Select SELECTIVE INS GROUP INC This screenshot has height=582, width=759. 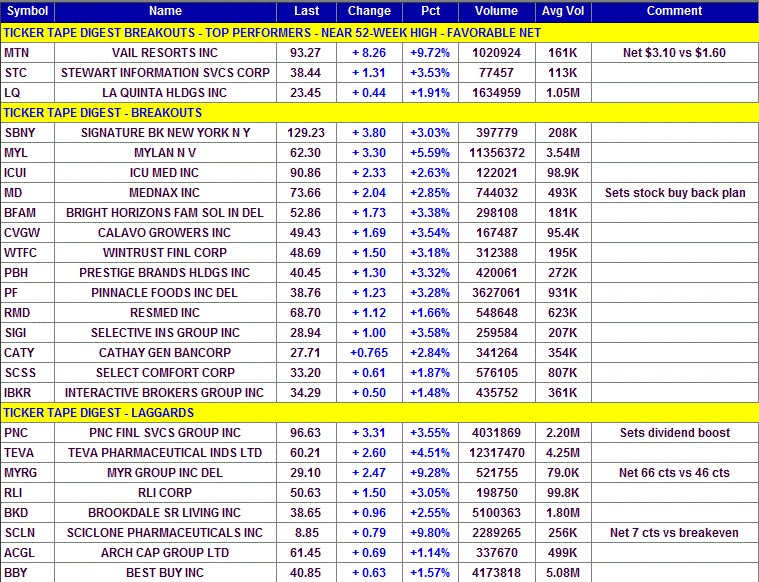pyautogui.click(x=165, y=333)
